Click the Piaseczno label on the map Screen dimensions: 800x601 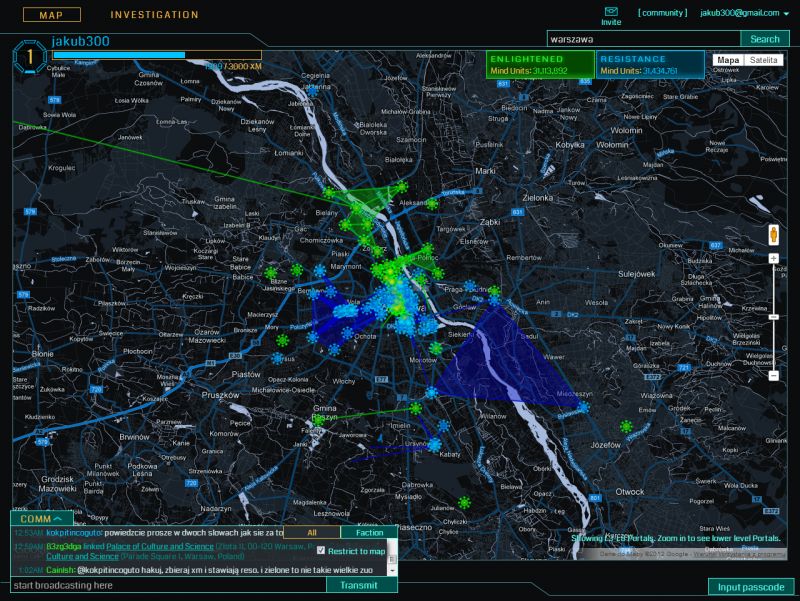(413, 527)
